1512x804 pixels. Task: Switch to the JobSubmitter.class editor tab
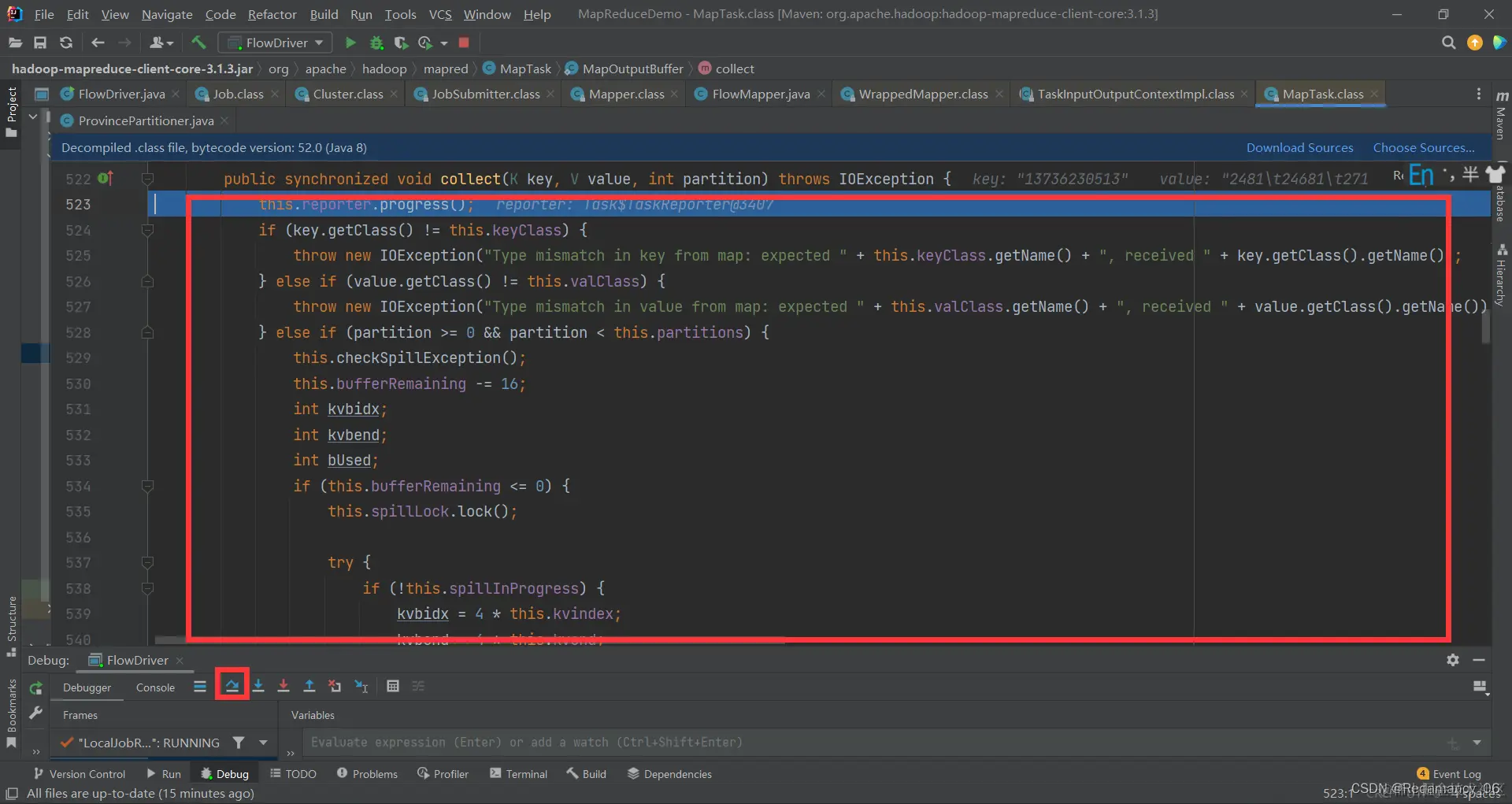tap(486, 94)
